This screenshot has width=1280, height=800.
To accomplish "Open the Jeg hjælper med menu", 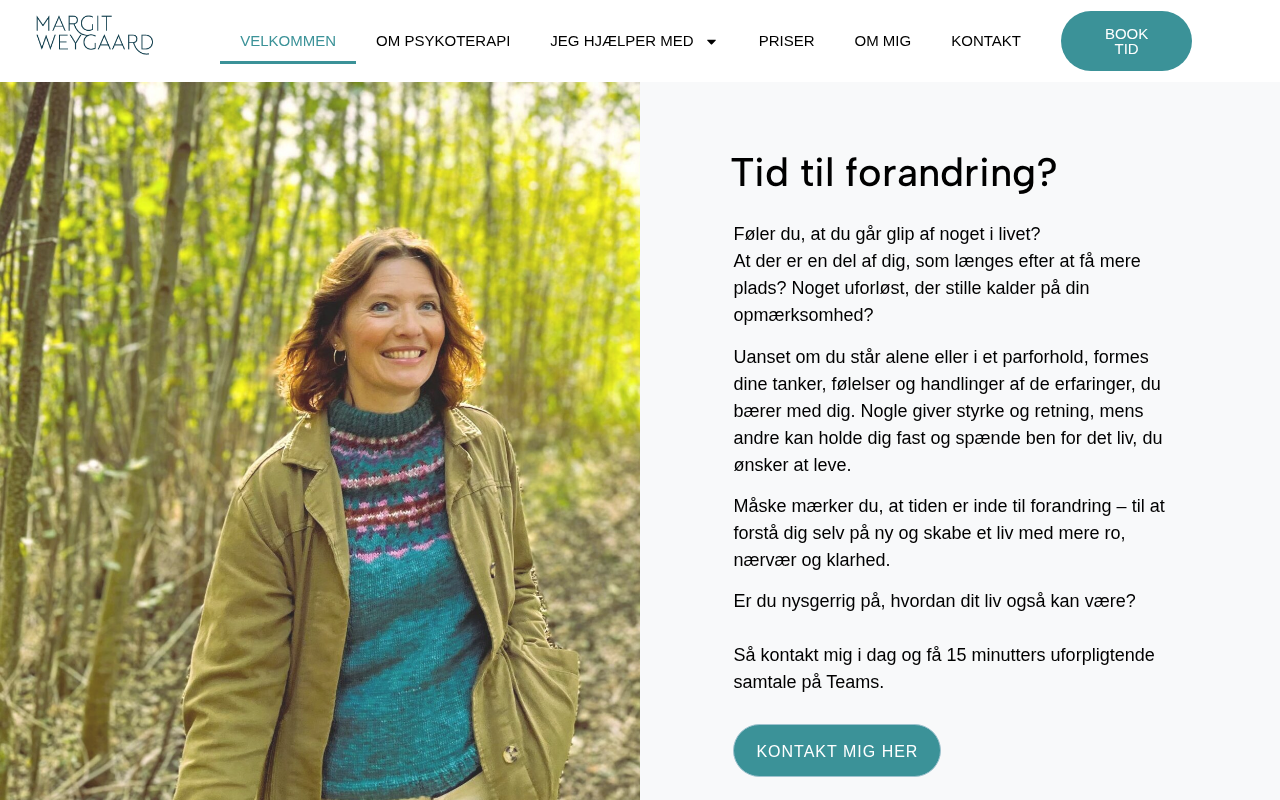I will [x=622, y=41].
